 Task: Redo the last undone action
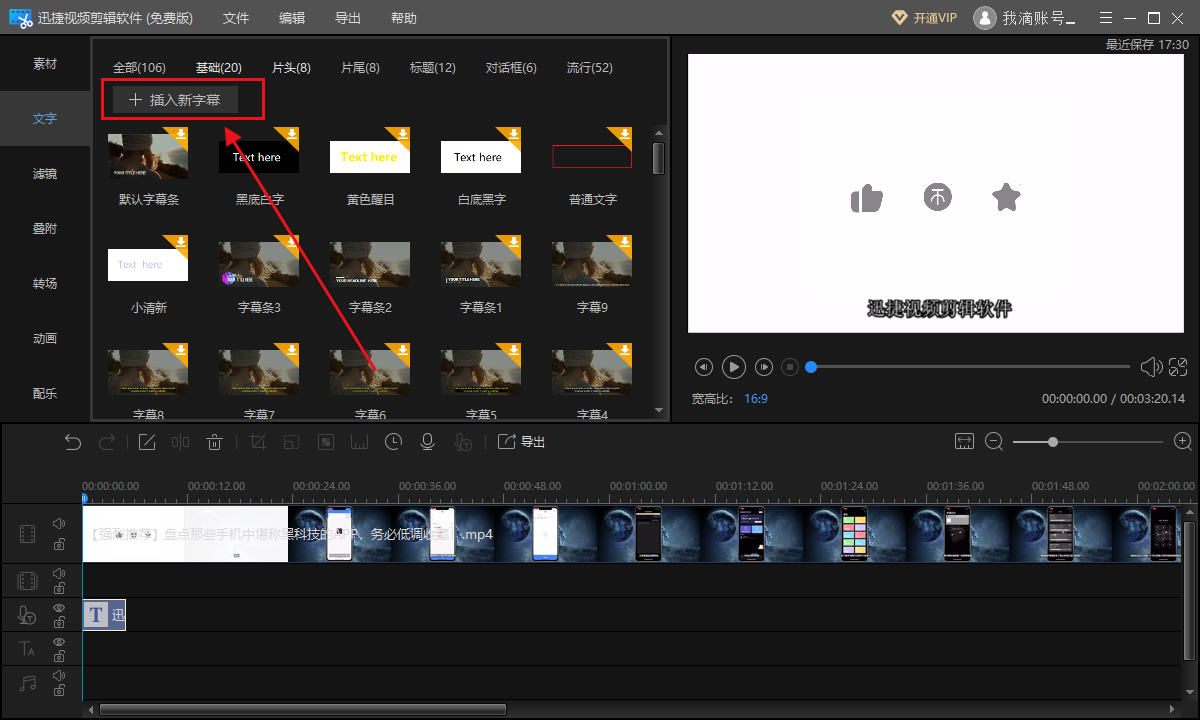(107, 442)
